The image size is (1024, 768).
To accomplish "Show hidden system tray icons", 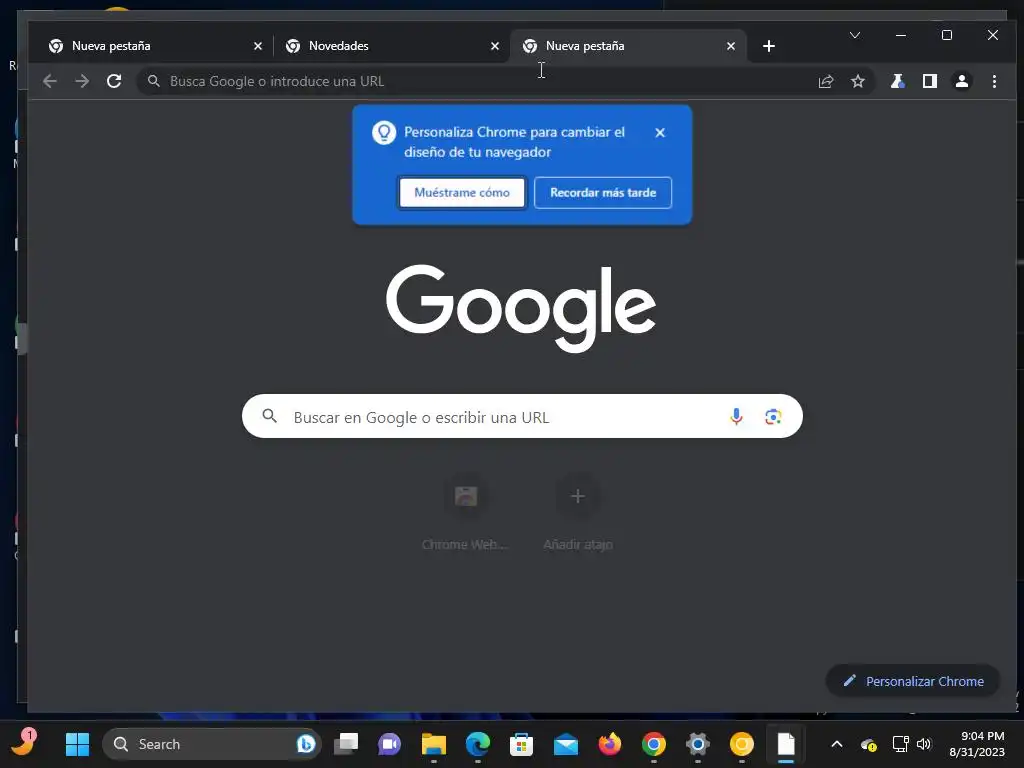I will point(837,744).
